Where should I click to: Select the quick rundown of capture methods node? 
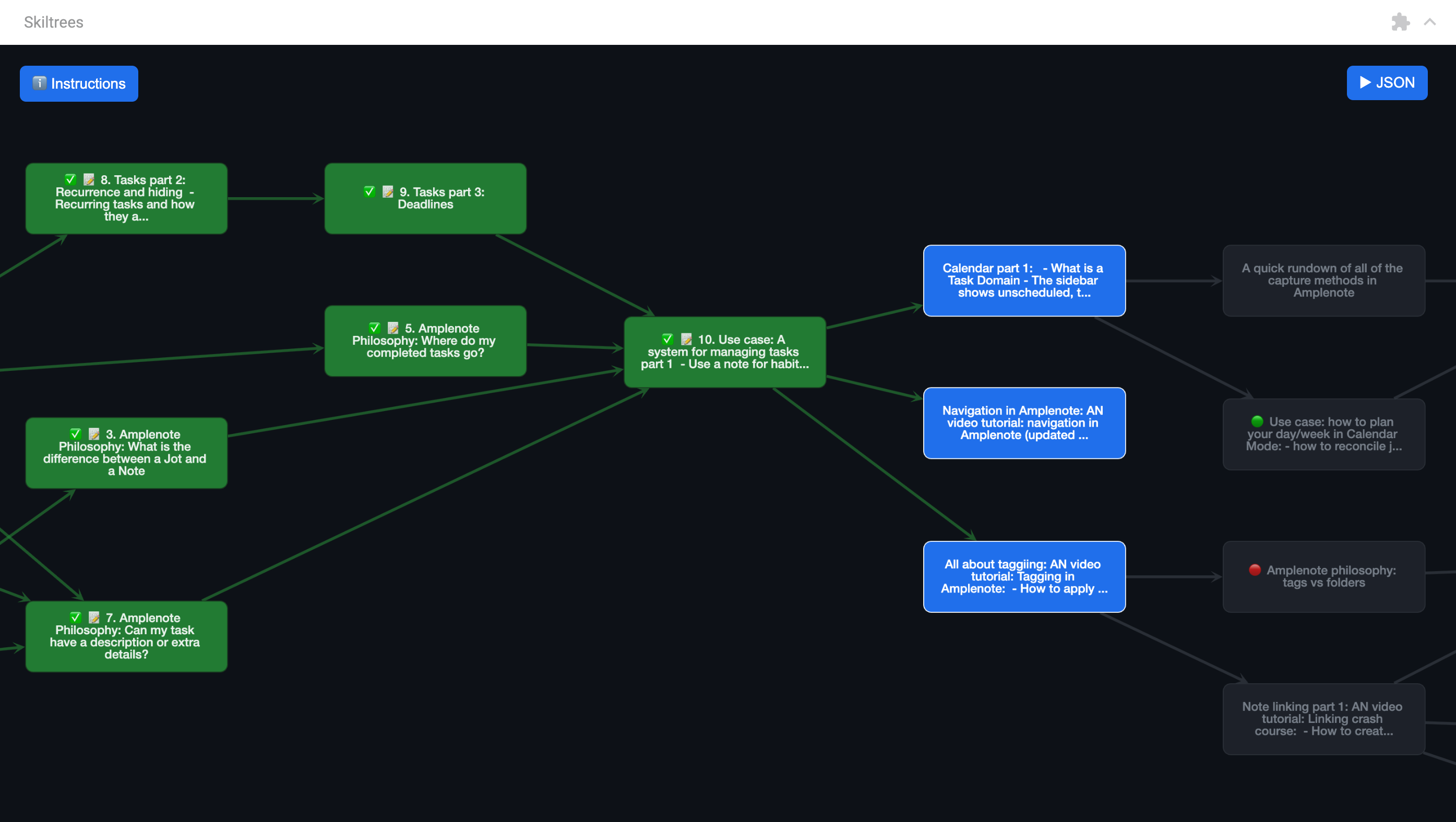[1324, 281]
